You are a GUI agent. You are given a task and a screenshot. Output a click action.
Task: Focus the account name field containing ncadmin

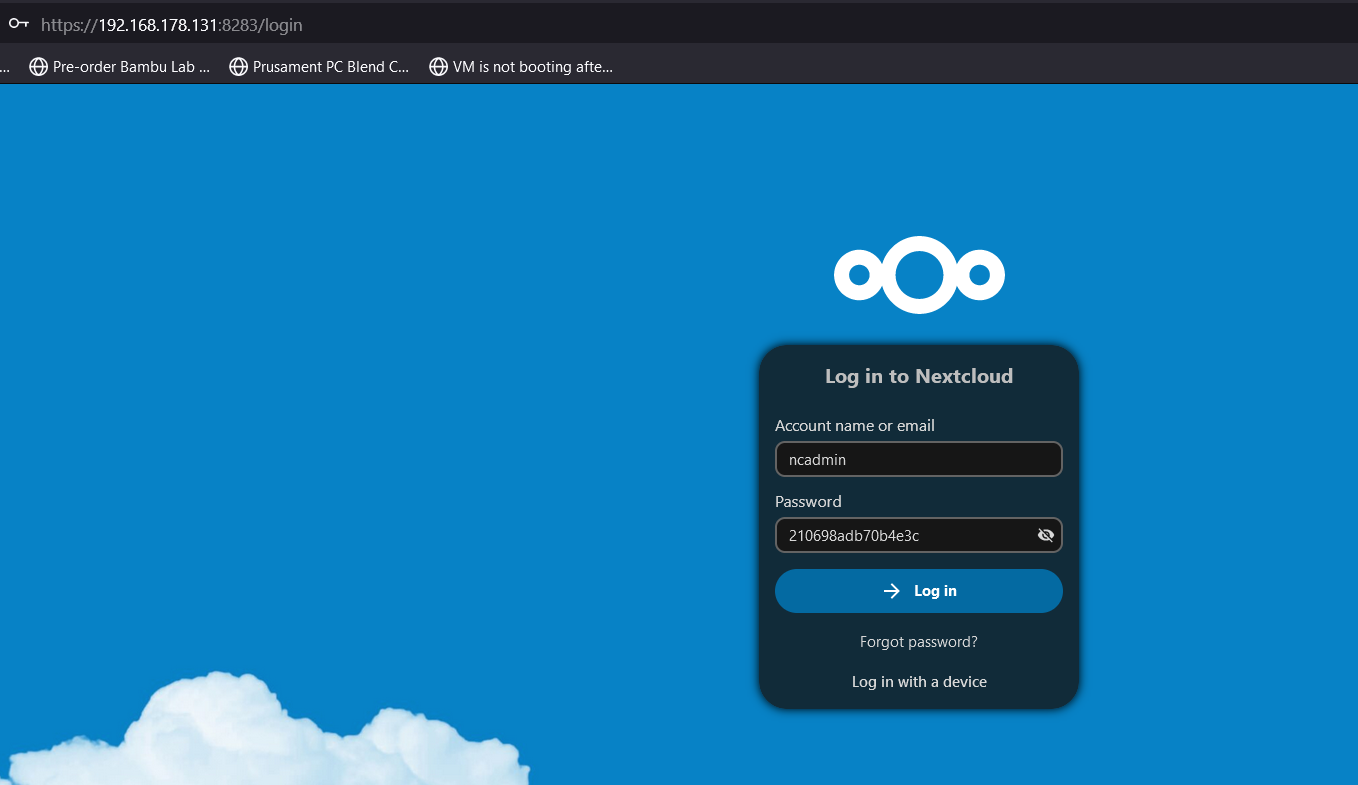(918, 460)
